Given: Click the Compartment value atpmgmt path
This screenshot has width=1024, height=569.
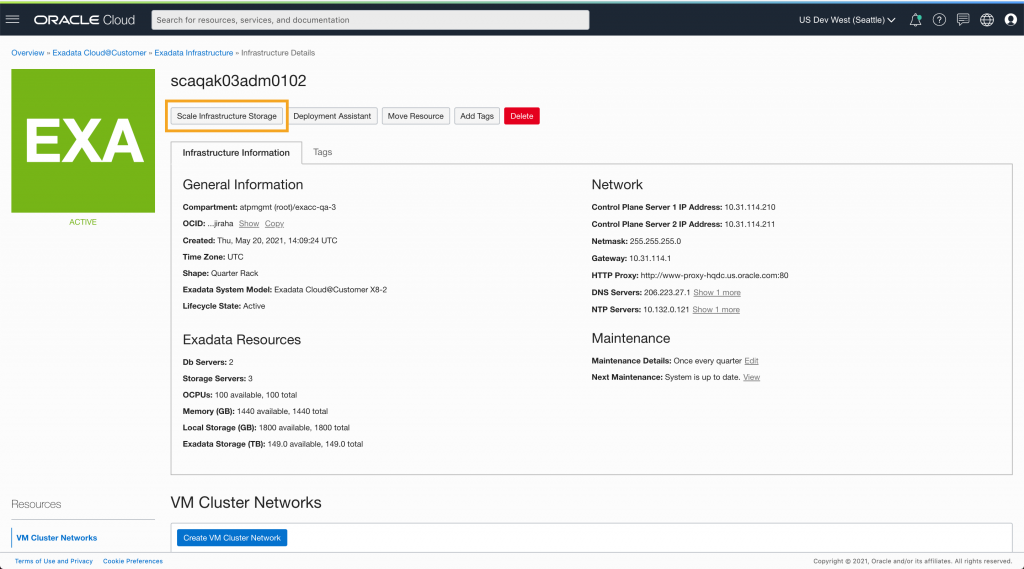Looking at the screenshot, I should (288, 207).
